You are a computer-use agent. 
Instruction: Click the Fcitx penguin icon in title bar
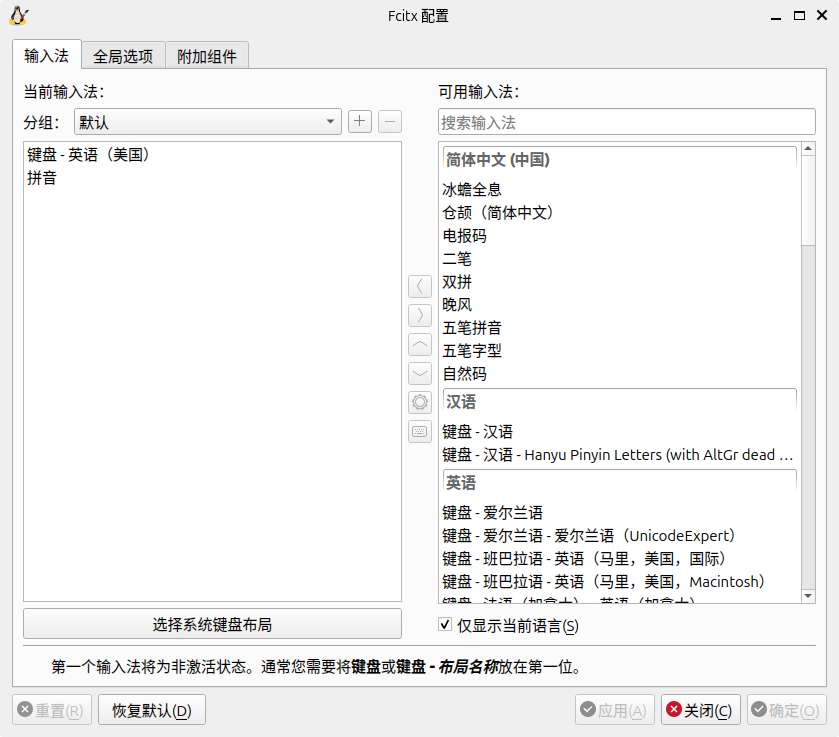coord(19,16)
